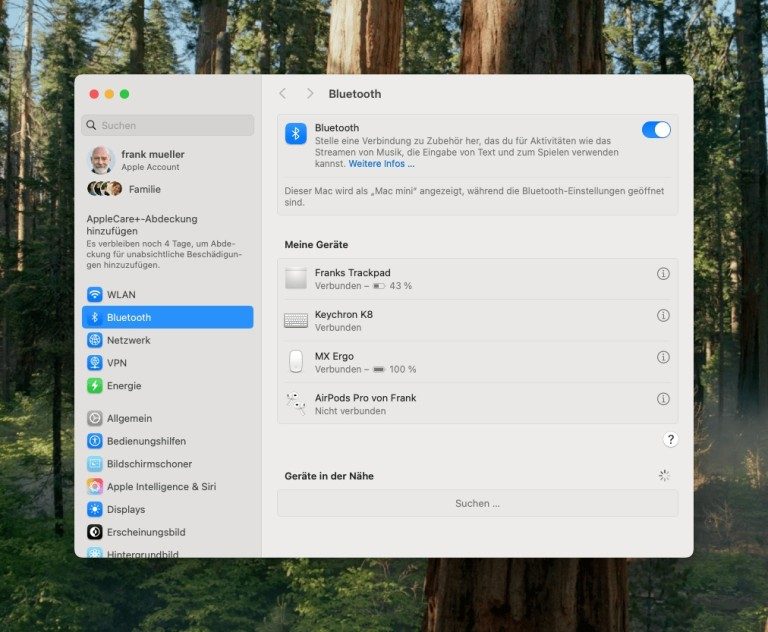Screen dimensions: 768x632
Task: Click the "Meine Geräte" heading
Action: (x=316, y=244)
